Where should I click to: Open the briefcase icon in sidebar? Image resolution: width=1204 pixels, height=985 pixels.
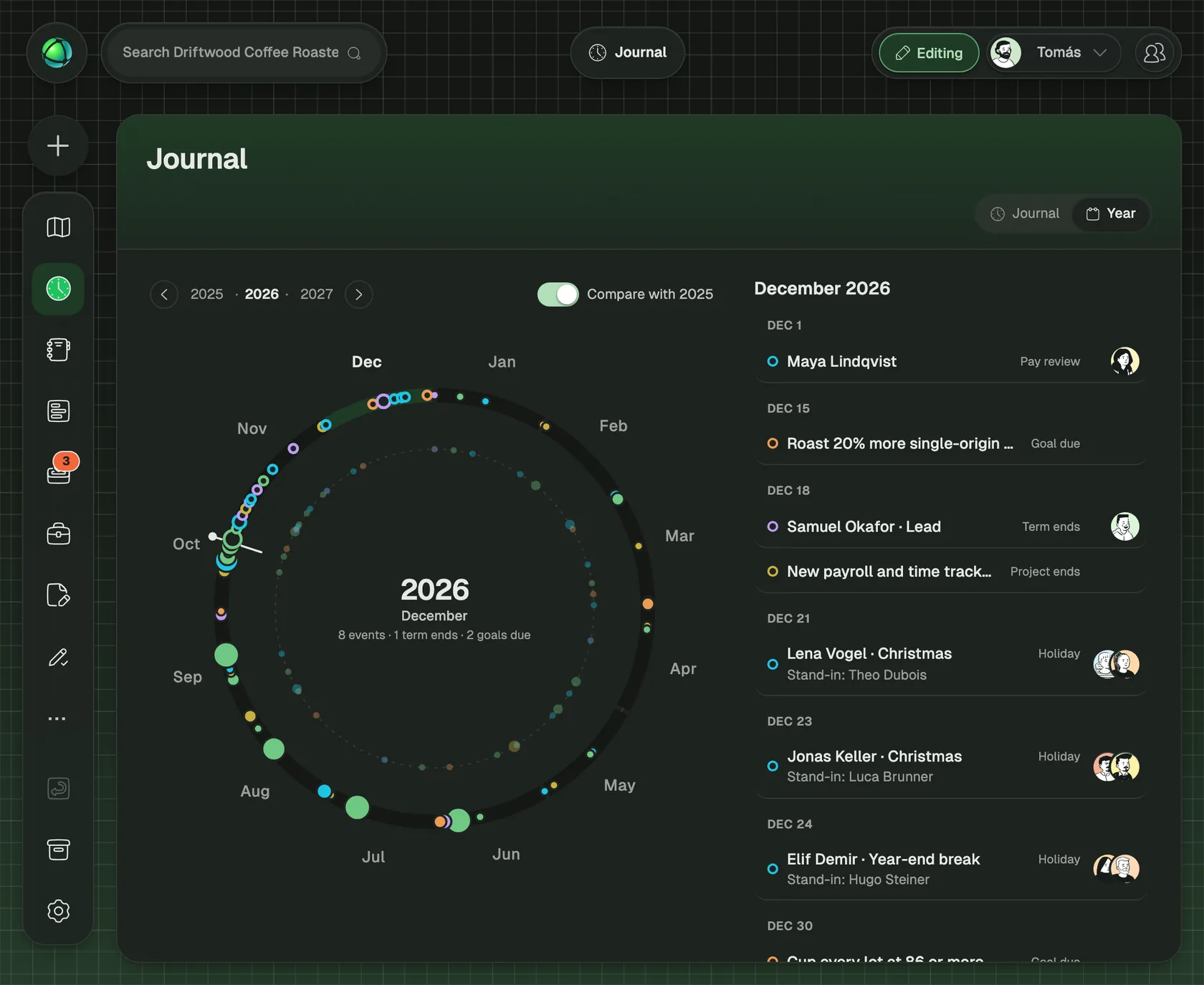tap(58, 534)
